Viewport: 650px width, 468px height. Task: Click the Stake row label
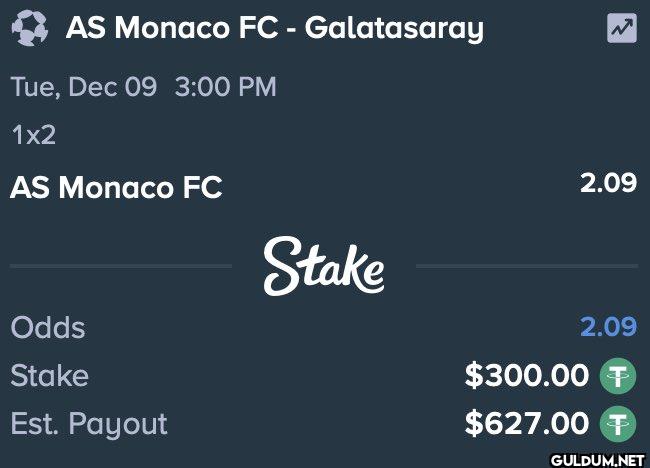pyautogui.click(x=50, y=376)
